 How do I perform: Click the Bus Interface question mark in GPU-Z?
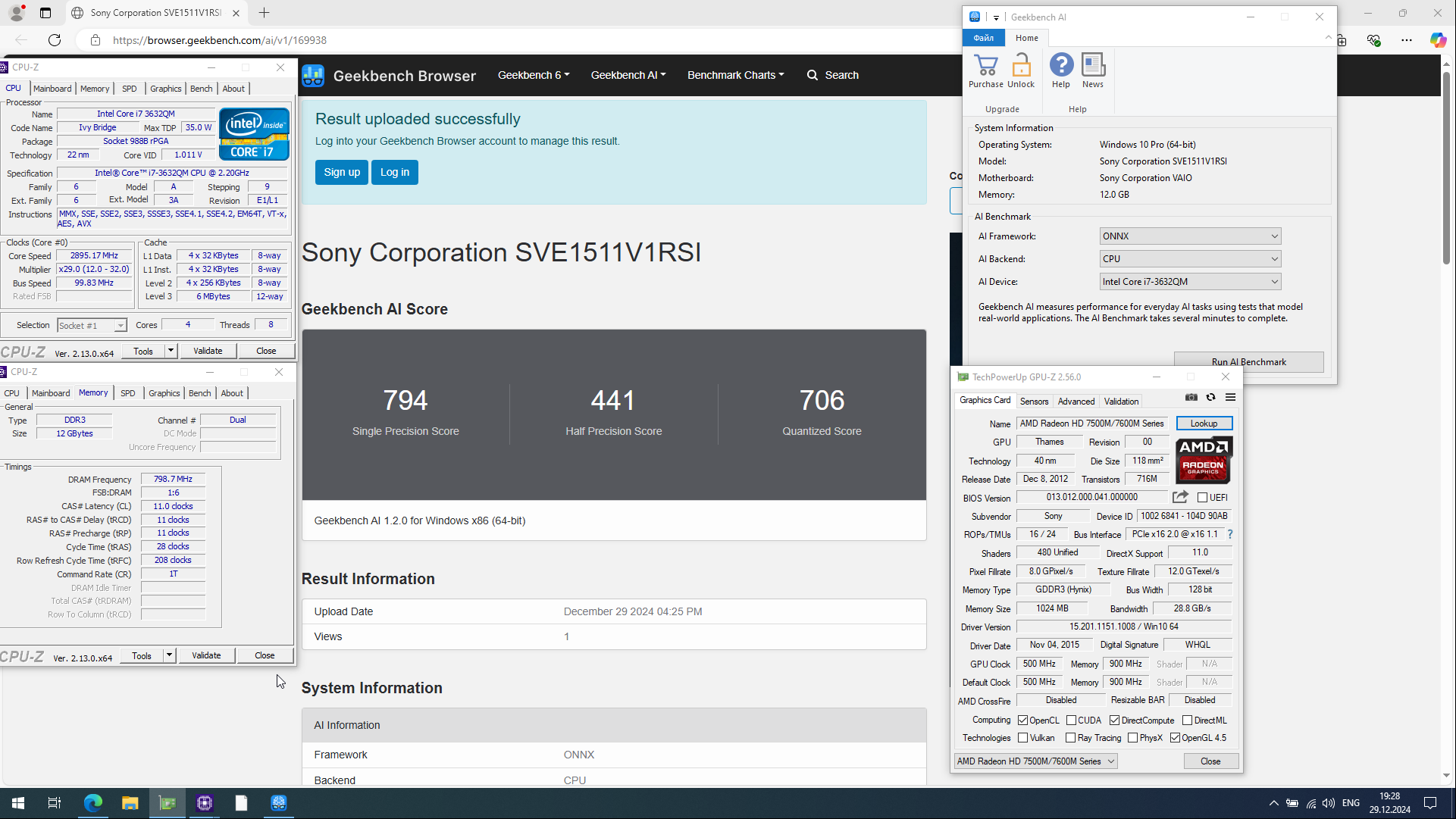(x=1229, y=535)
